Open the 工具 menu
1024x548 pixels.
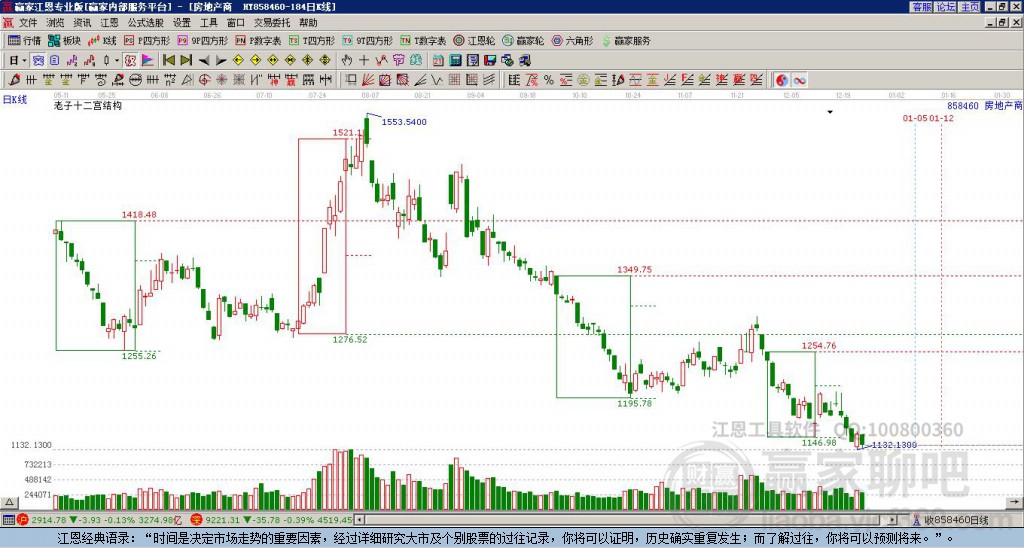coord(208,23)
